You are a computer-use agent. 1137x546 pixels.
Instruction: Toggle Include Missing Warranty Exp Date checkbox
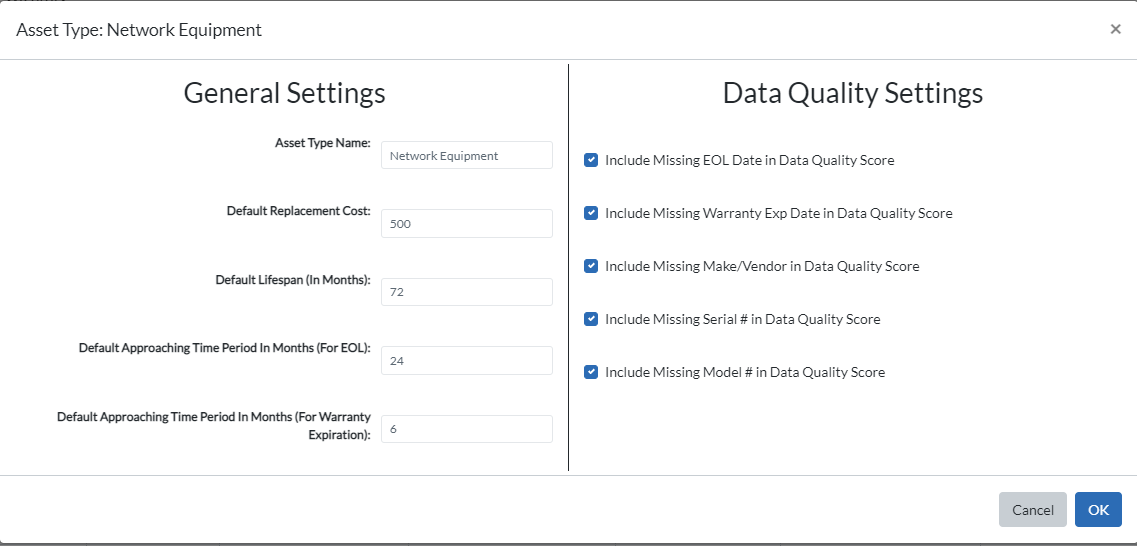591,212
